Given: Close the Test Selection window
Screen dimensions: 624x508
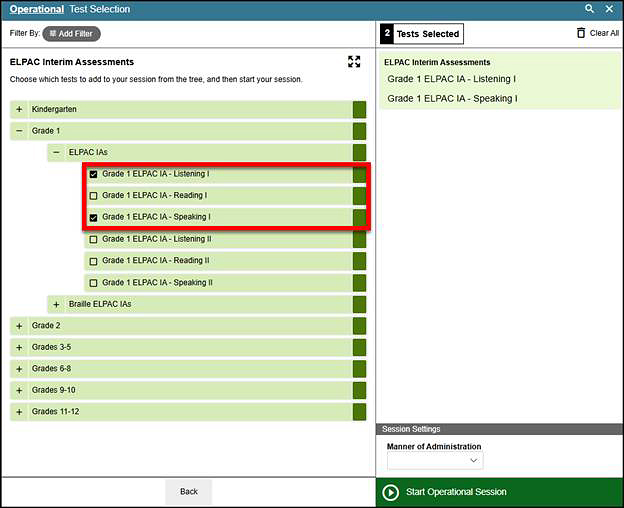Looking at the screenshot, I should pos(609,9).
